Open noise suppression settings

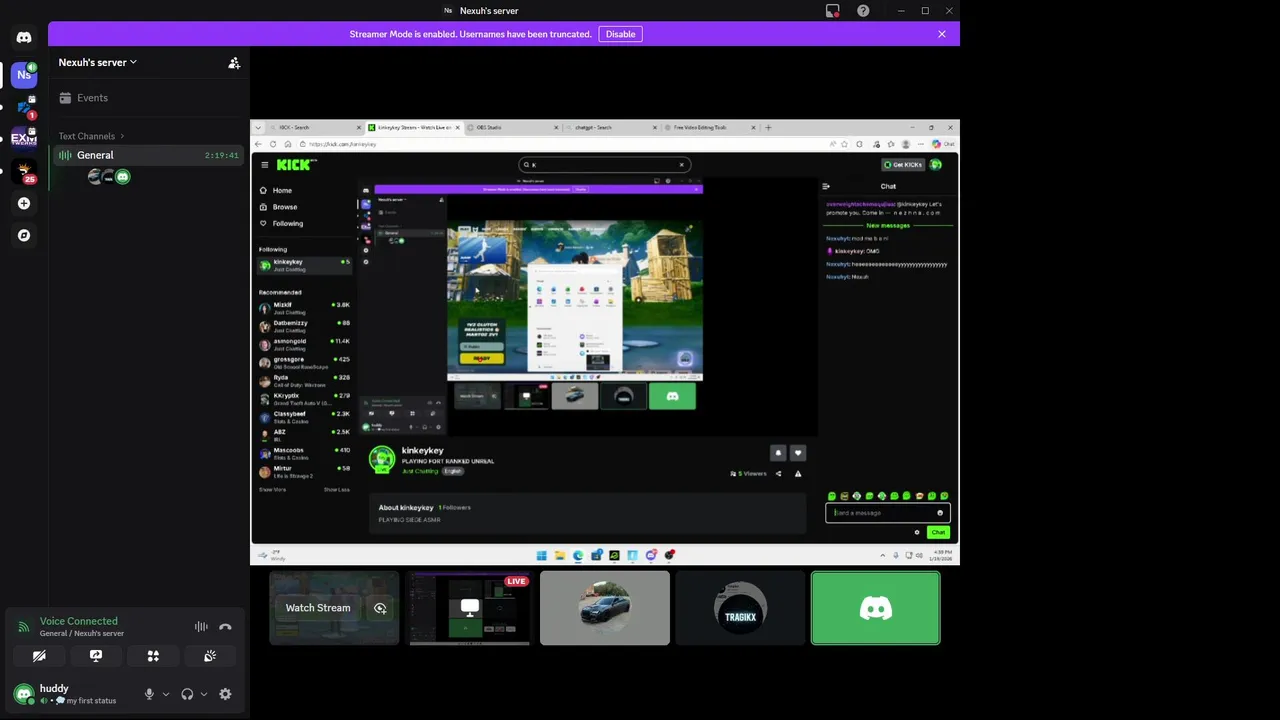[201, 627]
